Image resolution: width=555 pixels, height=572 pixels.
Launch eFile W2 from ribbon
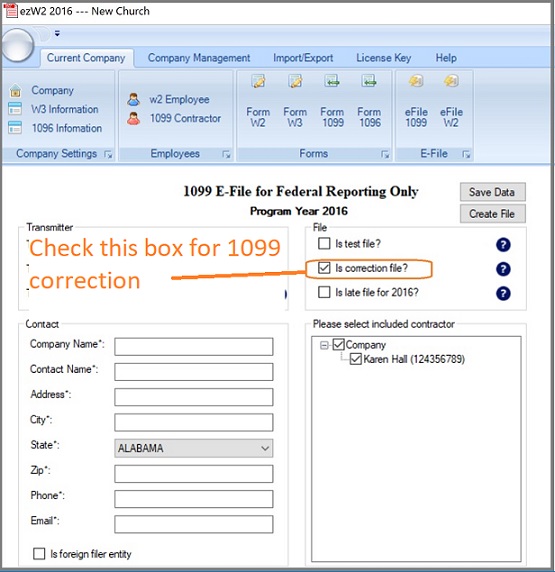[451, 101]
